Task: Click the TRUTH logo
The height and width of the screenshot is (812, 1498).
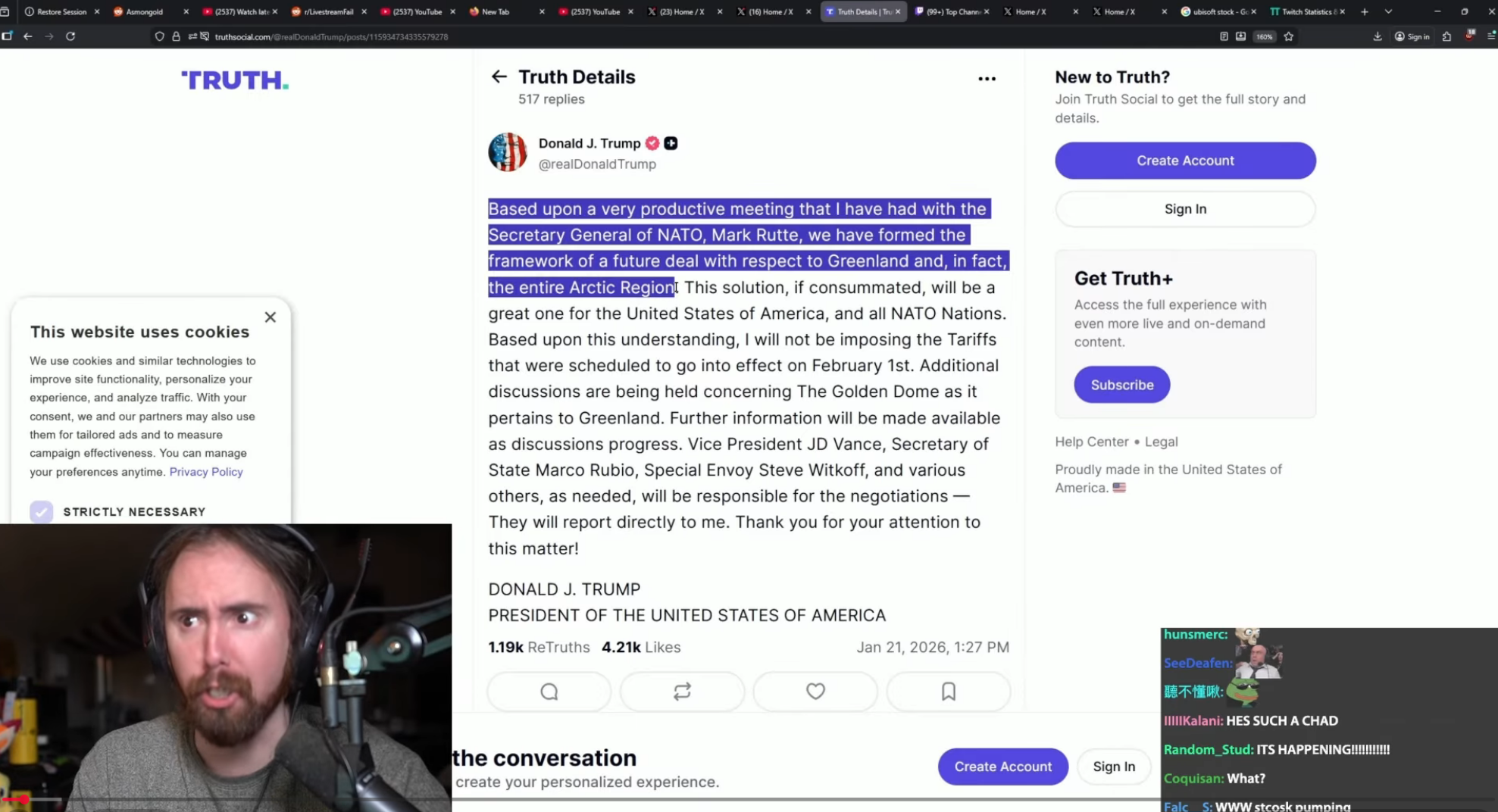Action: pyautogui.click(x=235, y=80)
